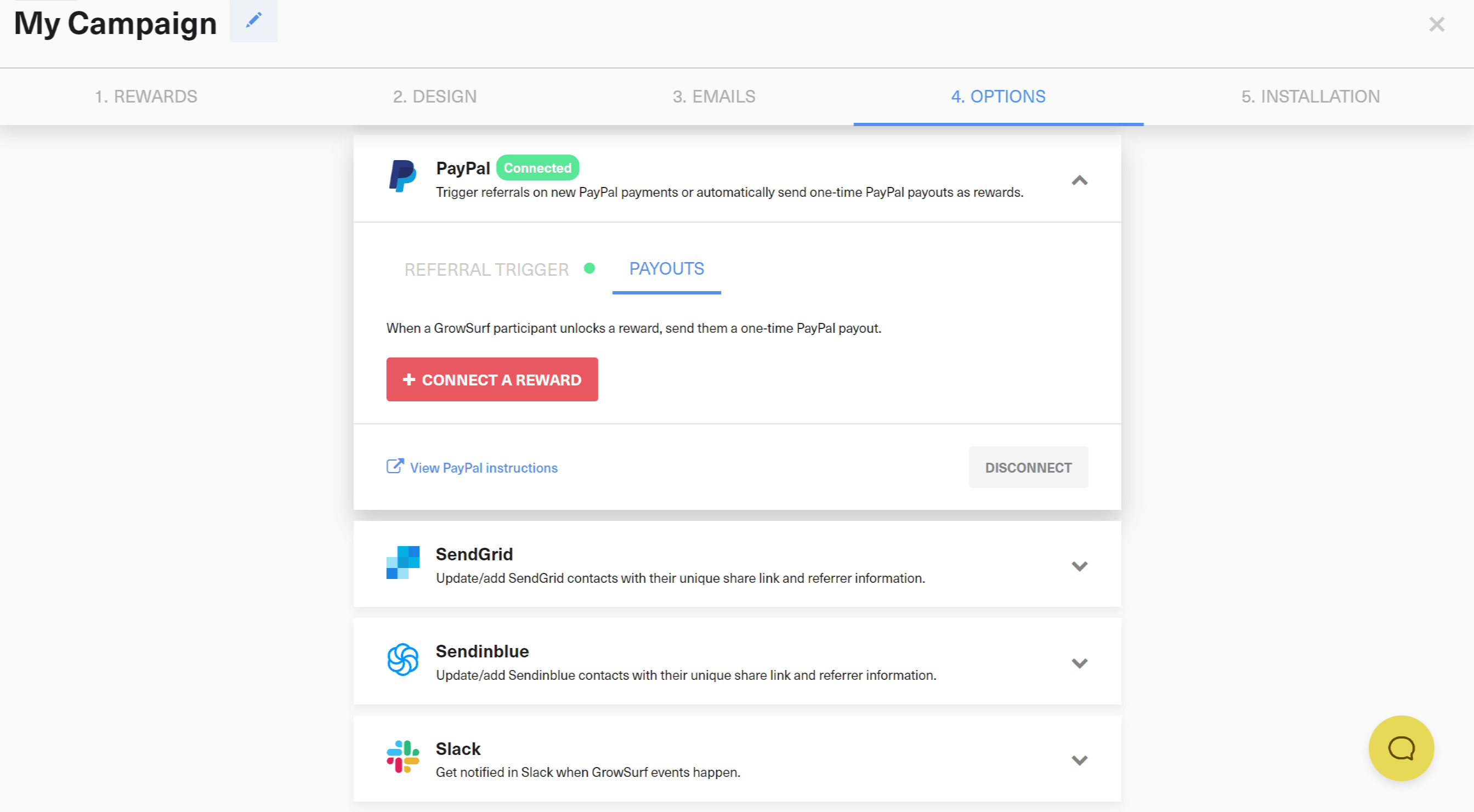
Task: Expand the Sendinblue section
Action: [1080, 663]
